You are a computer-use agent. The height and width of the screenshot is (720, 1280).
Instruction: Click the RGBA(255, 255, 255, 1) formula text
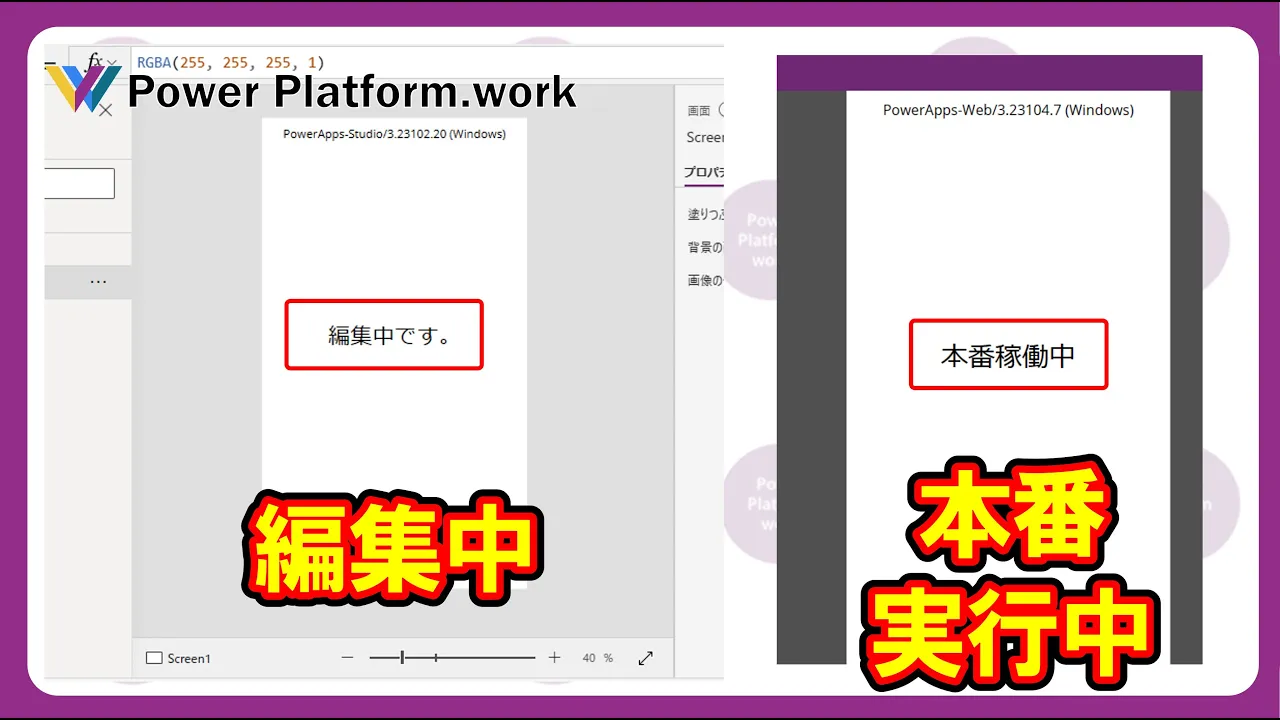[231, 62]
